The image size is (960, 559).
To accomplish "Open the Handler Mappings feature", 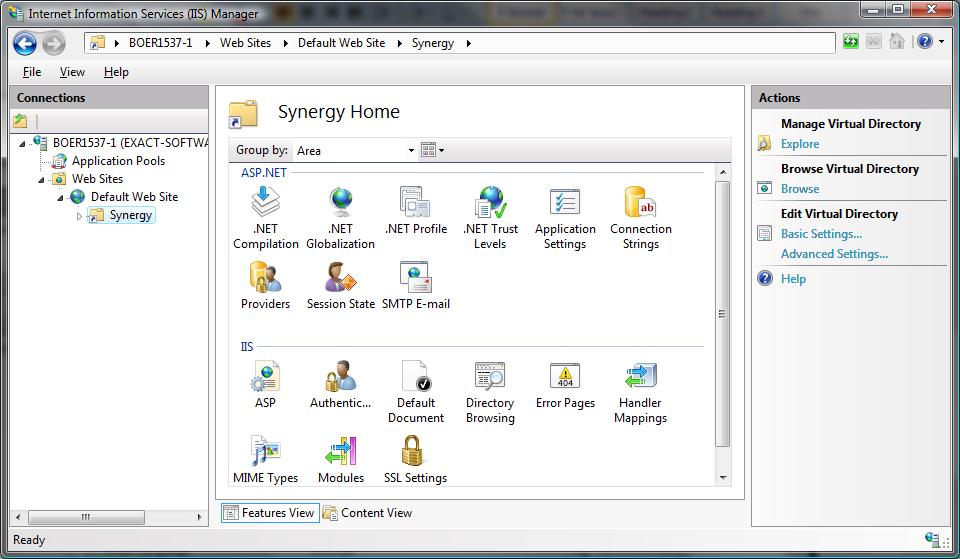I will pyautogui.click(x=640, y=392).
